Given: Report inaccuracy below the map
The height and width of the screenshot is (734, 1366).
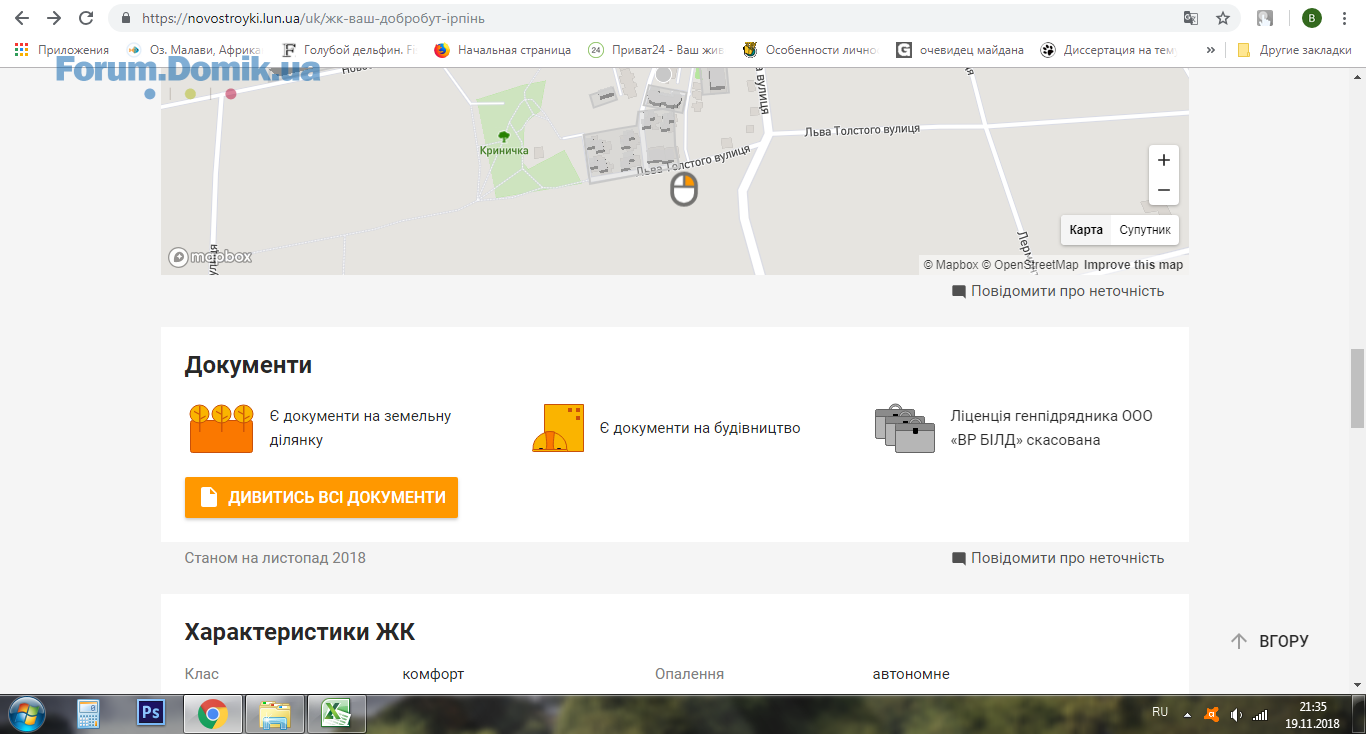Looking at the screenshot, I should click(x=1058, y=291).
